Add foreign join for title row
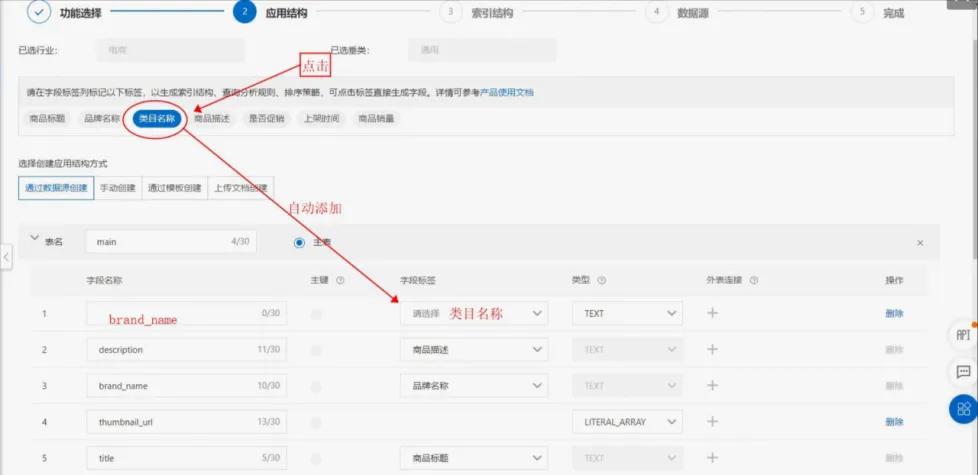The width and height of the screenshot is (978, 475). click(712, 458)
